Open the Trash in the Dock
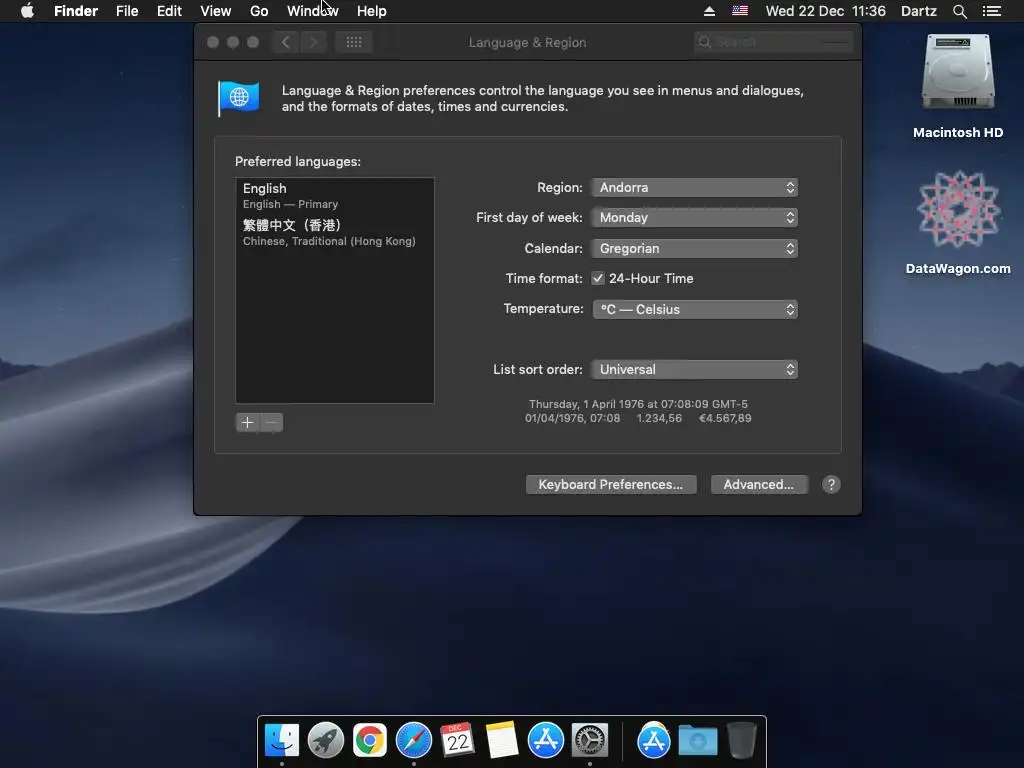Image resolution: width=1024 pixels, height=768 pixels. click(742, 740)
